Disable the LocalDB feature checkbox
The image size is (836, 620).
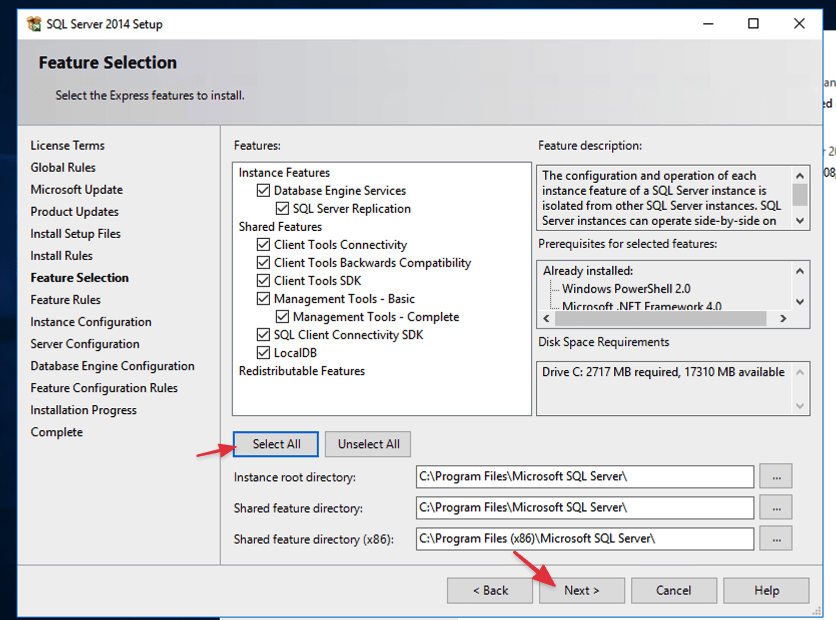(x=264, y=353)
